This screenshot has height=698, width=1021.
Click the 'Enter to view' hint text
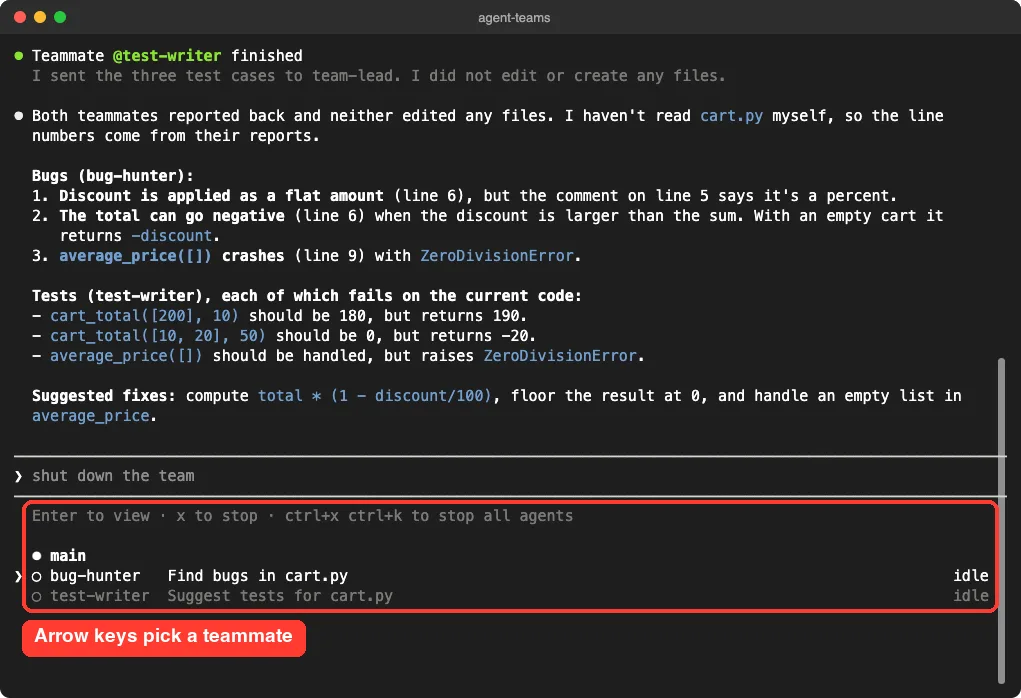pyautogui.click(x=91, y=516)
